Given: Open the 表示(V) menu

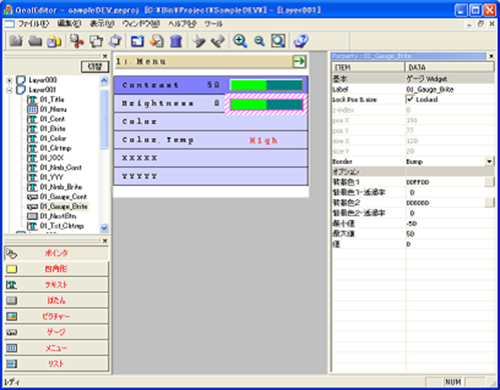Looking at the screenshot, I should pos(102,24).
